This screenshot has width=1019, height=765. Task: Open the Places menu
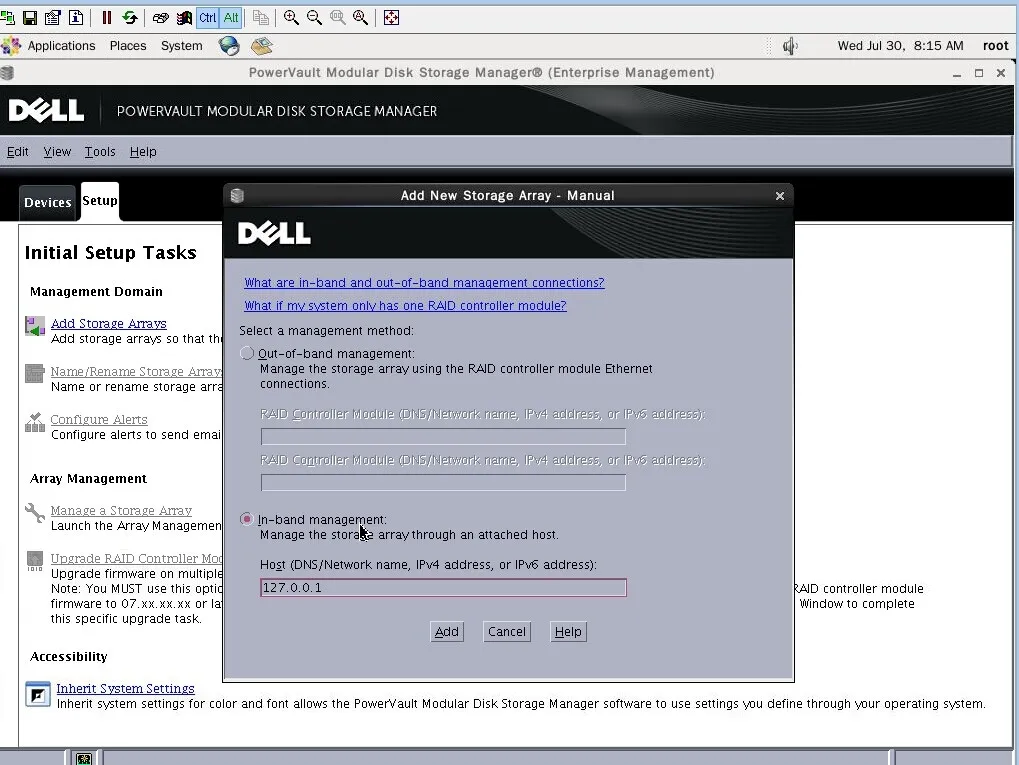coord(128,45)
